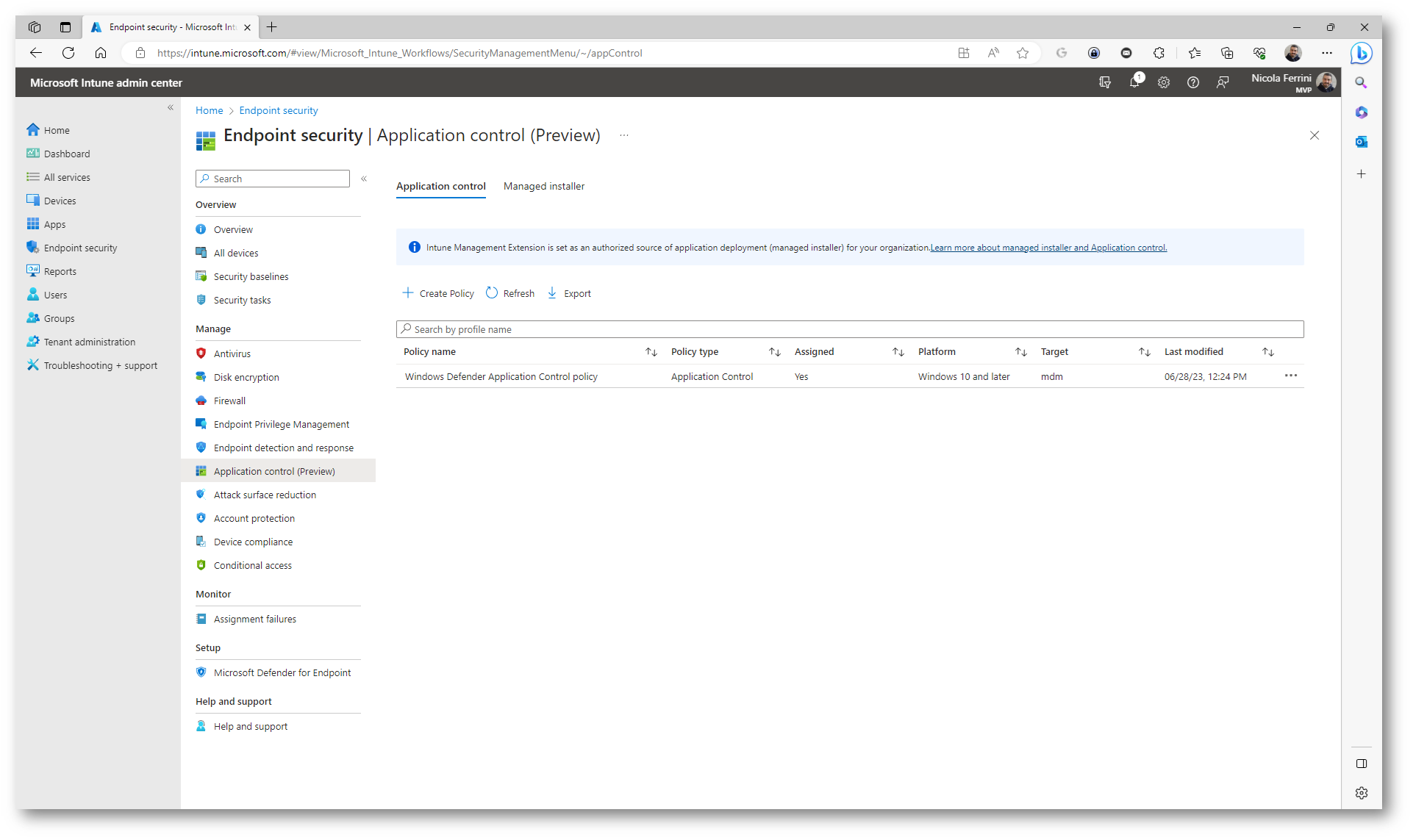This screenshot has height=840, width=1413.
Task: Click the Endpoint security menu Search box
Action: (273, 179)
